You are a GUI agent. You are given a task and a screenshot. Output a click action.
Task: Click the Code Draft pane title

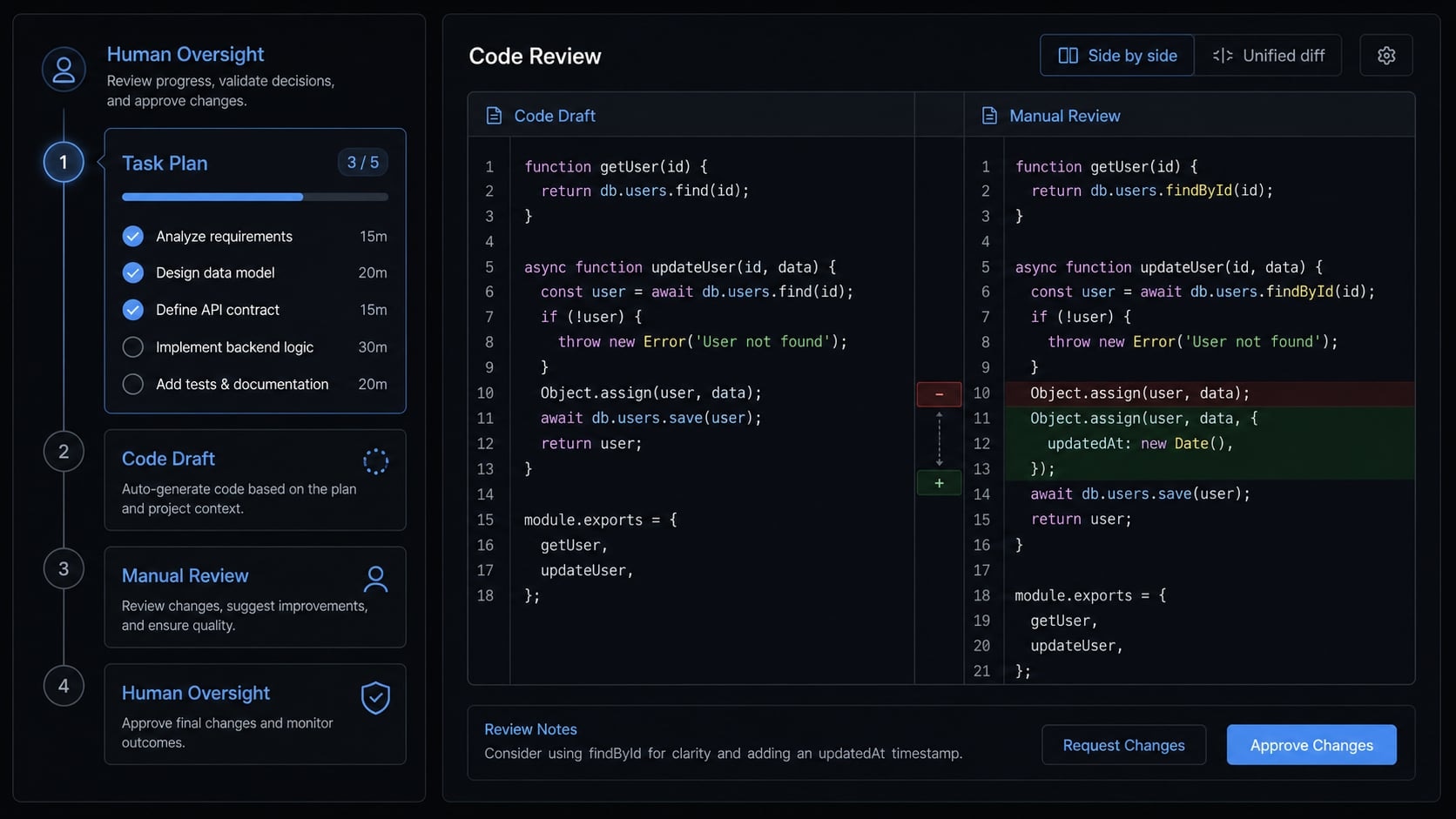point(555,116)
